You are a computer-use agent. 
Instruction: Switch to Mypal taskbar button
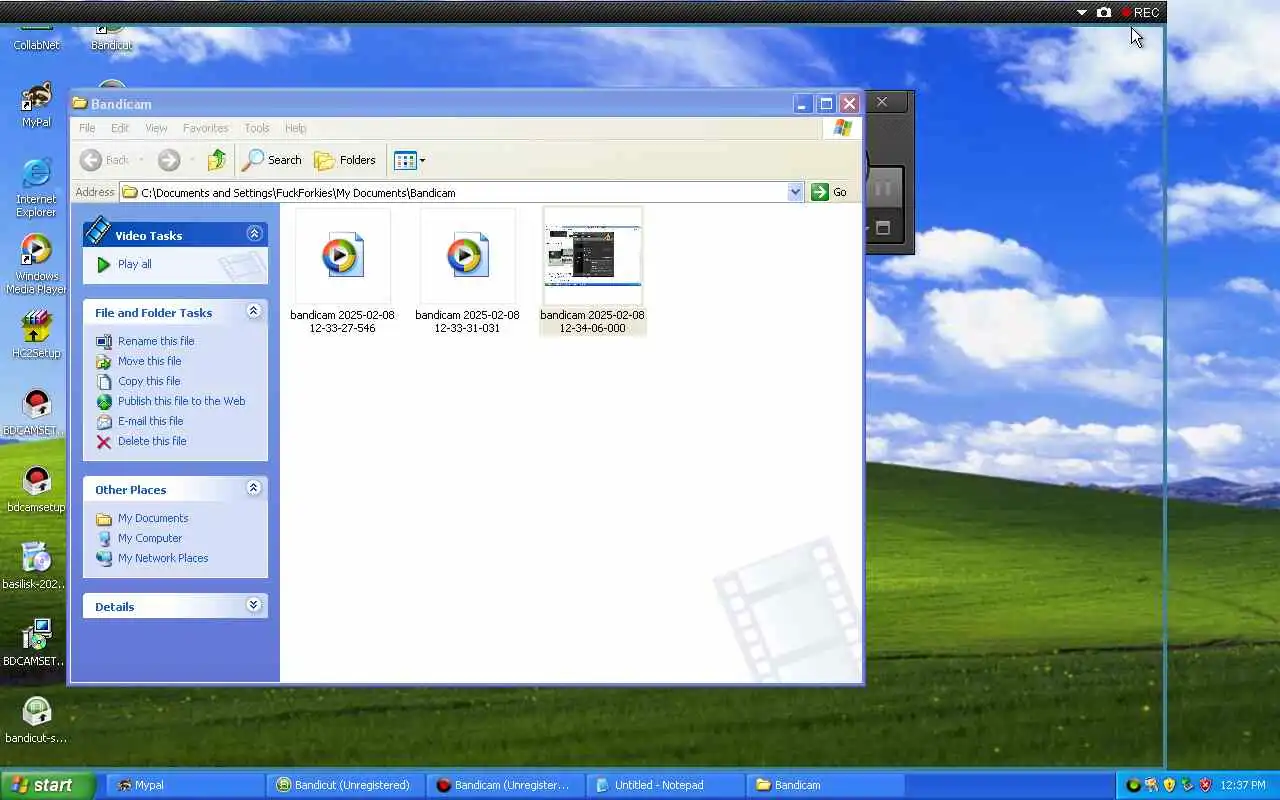click(x=184, y=785)
